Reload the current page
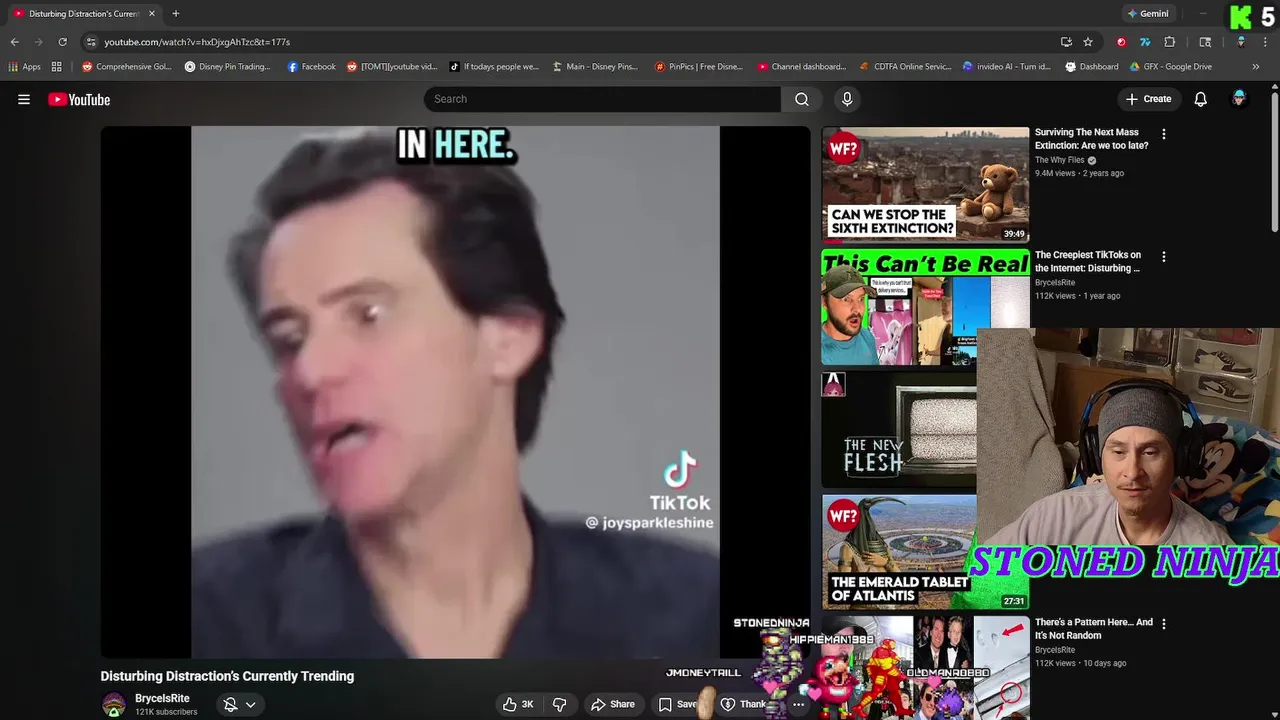Viewport: 1280px width, 720px height. point(62,42)
